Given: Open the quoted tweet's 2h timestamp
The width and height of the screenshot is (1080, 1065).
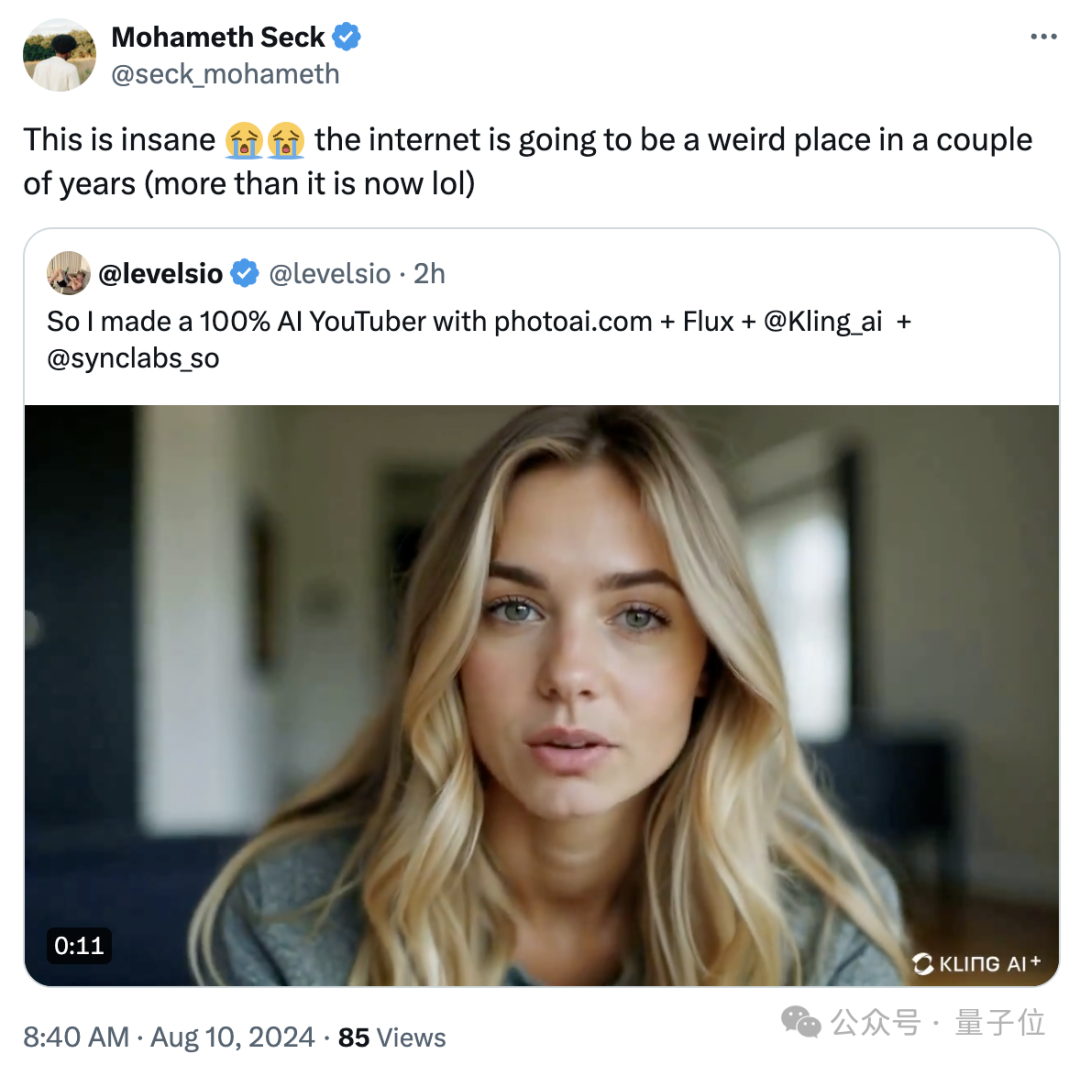Looking at the screenshot, I should 430,274.
